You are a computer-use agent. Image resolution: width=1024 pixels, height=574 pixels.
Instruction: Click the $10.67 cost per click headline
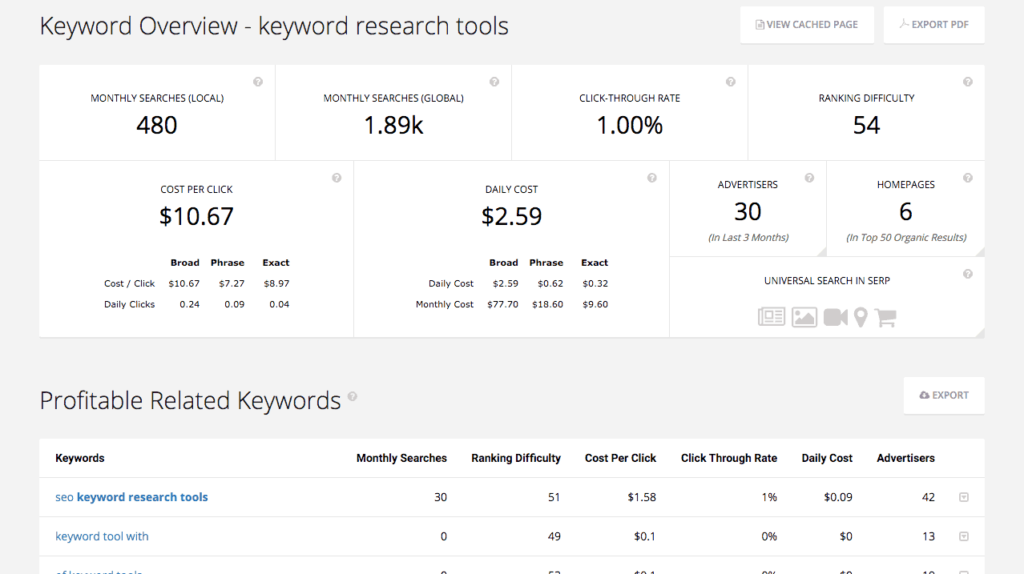196,216
